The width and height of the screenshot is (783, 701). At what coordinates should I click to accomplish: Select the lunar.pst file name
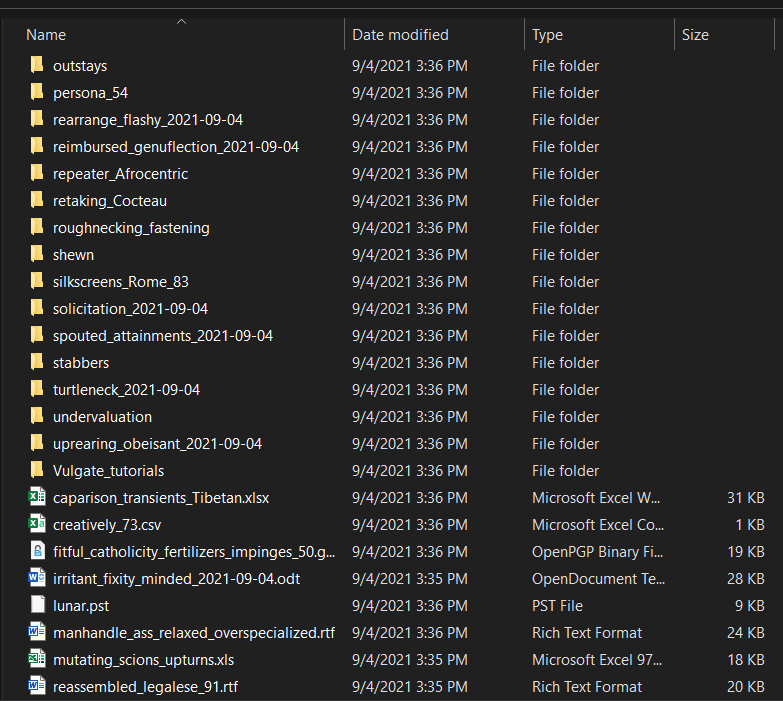[81, 606]
